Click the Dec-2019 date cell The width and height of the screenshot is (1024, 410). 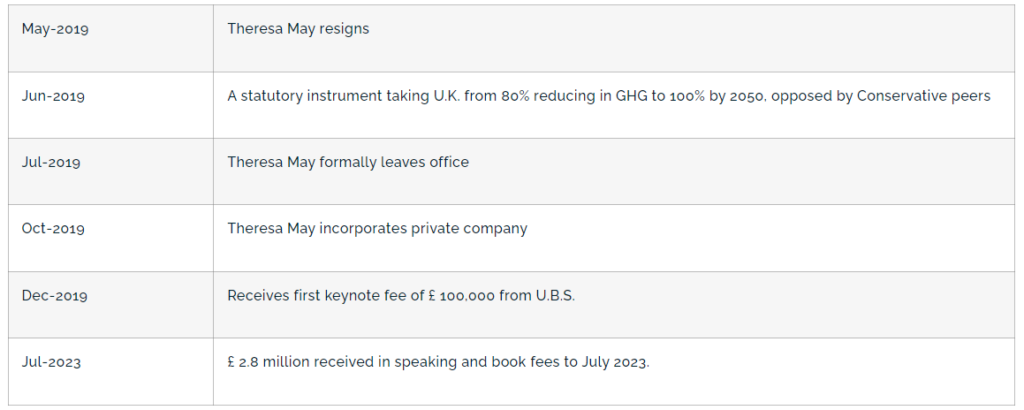54,296
